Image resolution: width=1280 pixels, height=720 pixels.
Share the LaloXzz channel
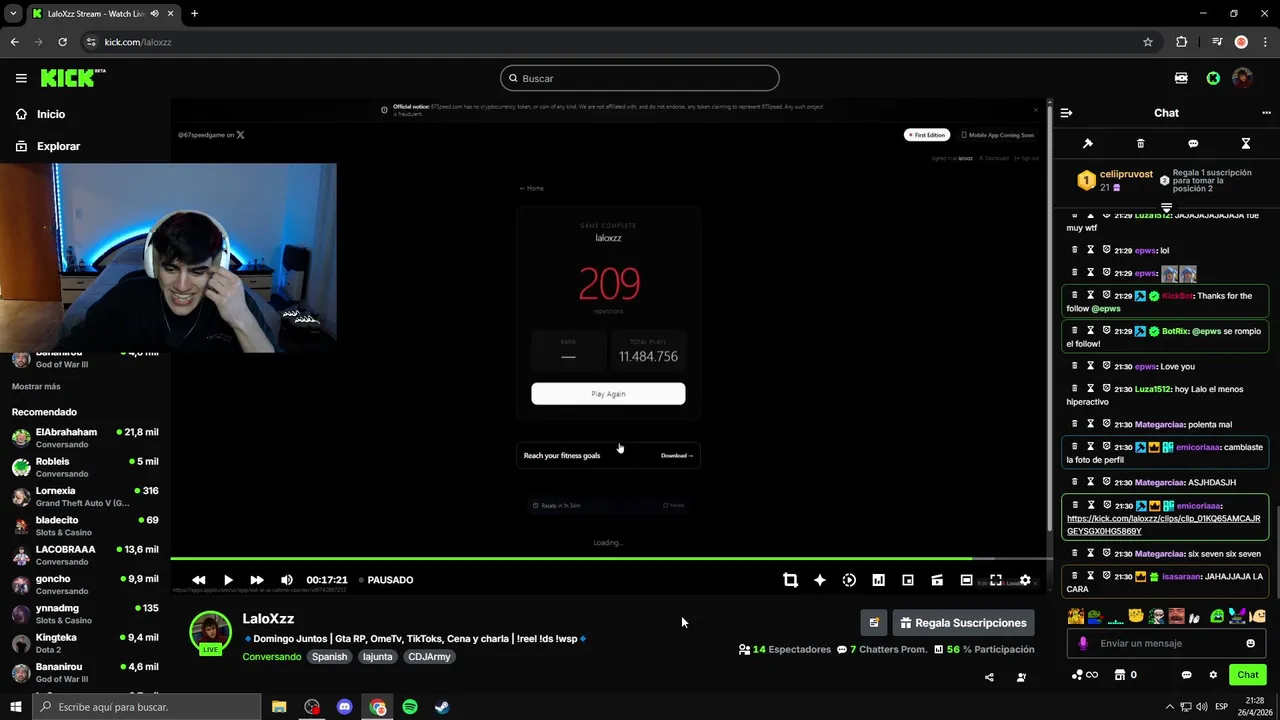989,677
